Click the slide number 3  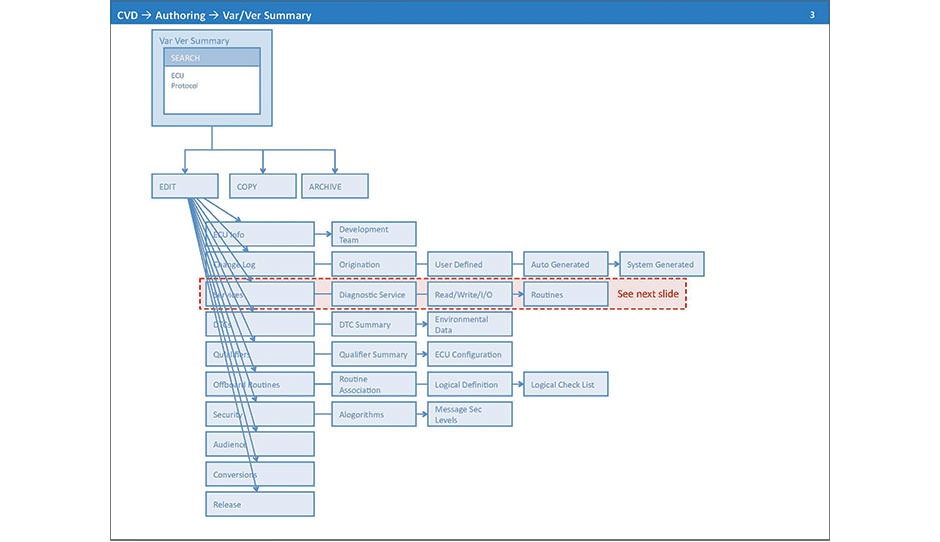coord(812,15)
